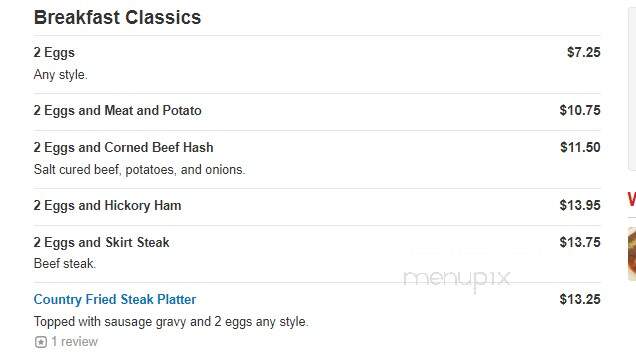The height and width of the screenshot is (361, 636).
Task: Select 2 Eggs and Skirt Steak
Action: coord(101,243)
